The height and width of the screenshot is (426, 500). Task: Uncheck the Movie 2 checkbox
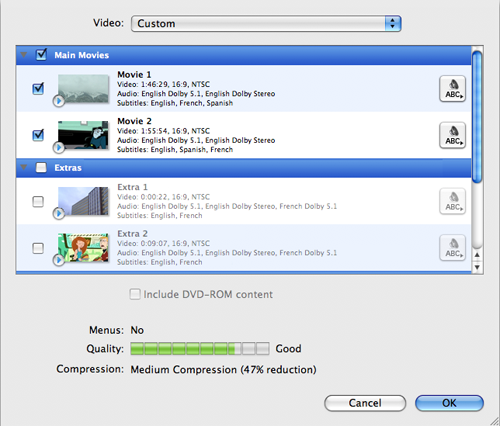coord(38,135)
